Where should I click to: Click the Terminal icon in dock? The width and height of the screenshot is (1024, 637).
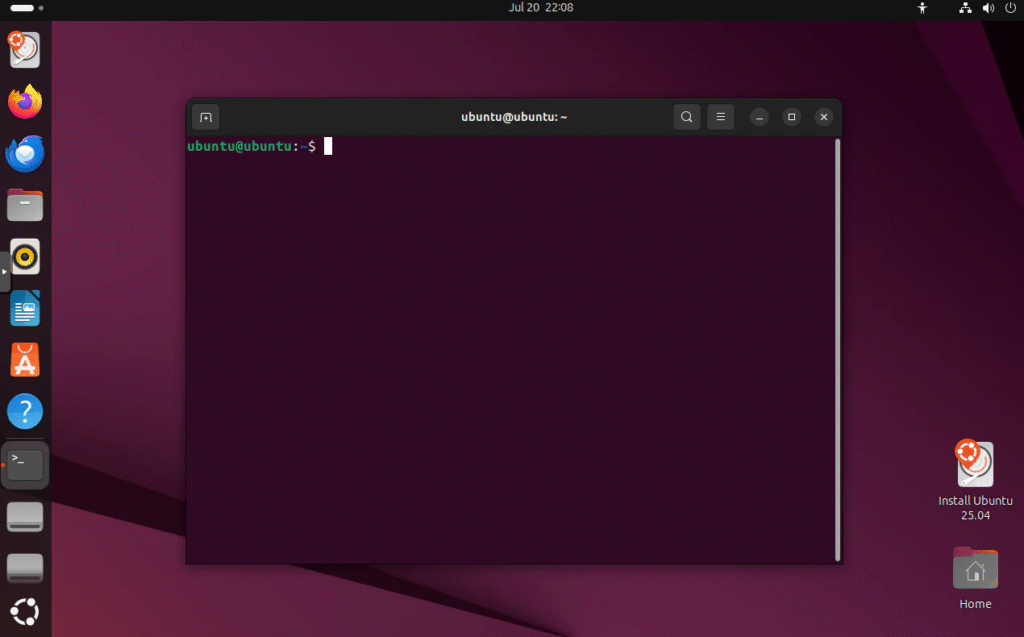pyautogui.click(x=25, y=464)
